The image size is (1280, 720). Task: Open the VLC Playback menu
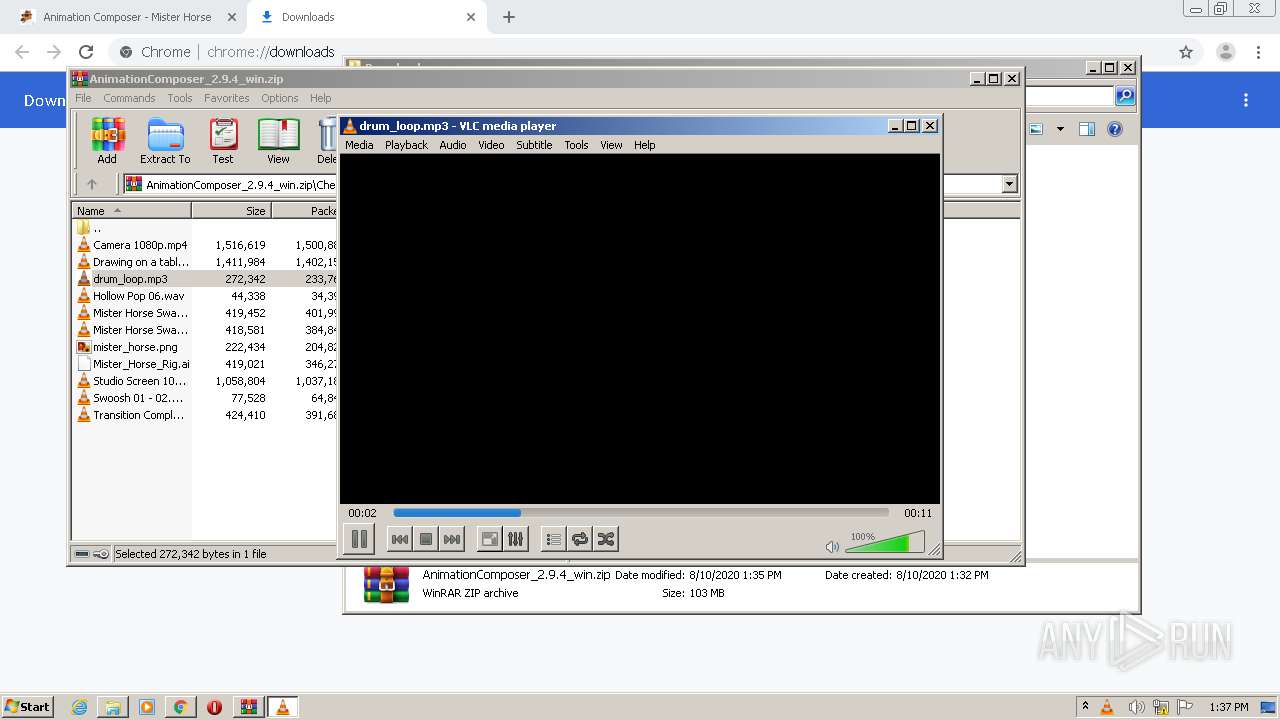click(x=406, y=145)
